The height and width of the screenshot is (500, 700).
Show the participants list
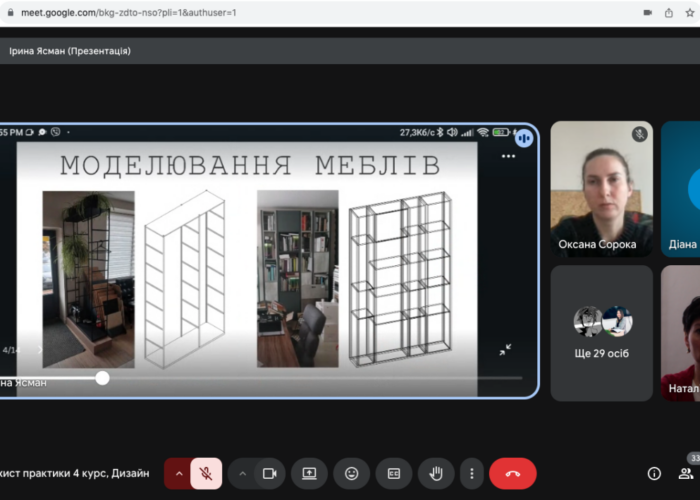click(x=686, y=473)
